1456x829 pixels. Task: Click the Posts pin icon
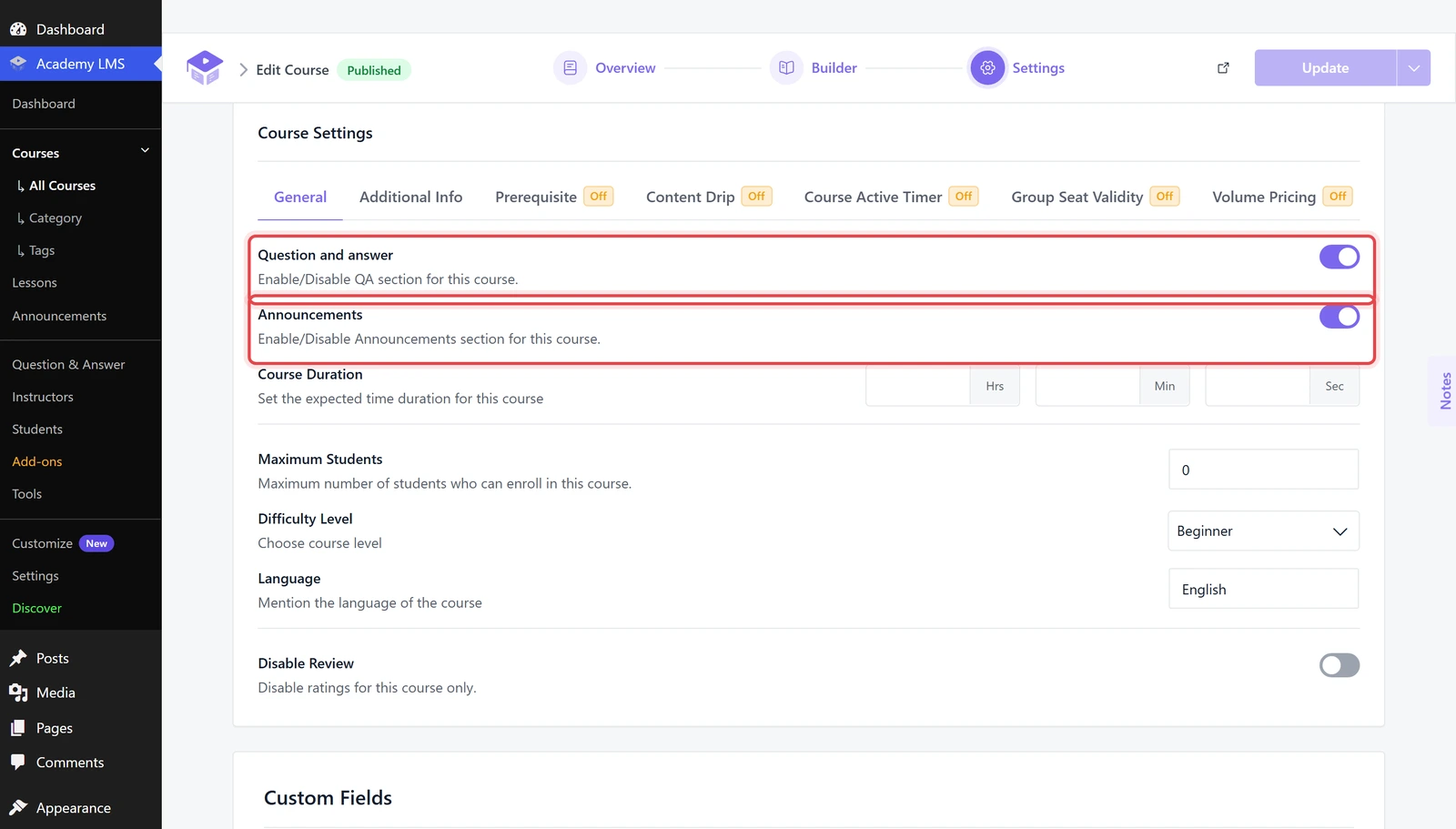coord(18,658)
